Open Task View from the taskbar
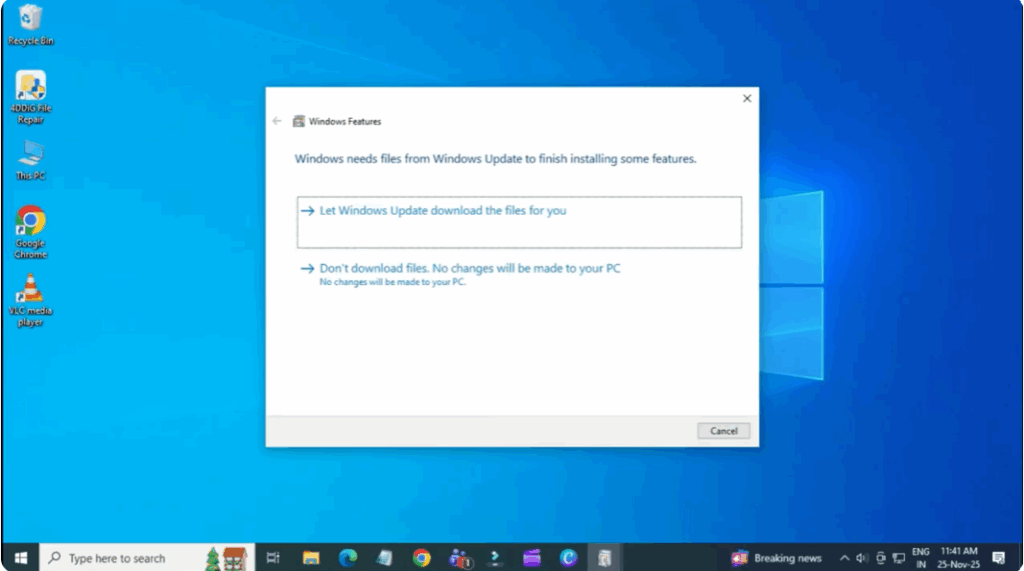 coord(273,558)
